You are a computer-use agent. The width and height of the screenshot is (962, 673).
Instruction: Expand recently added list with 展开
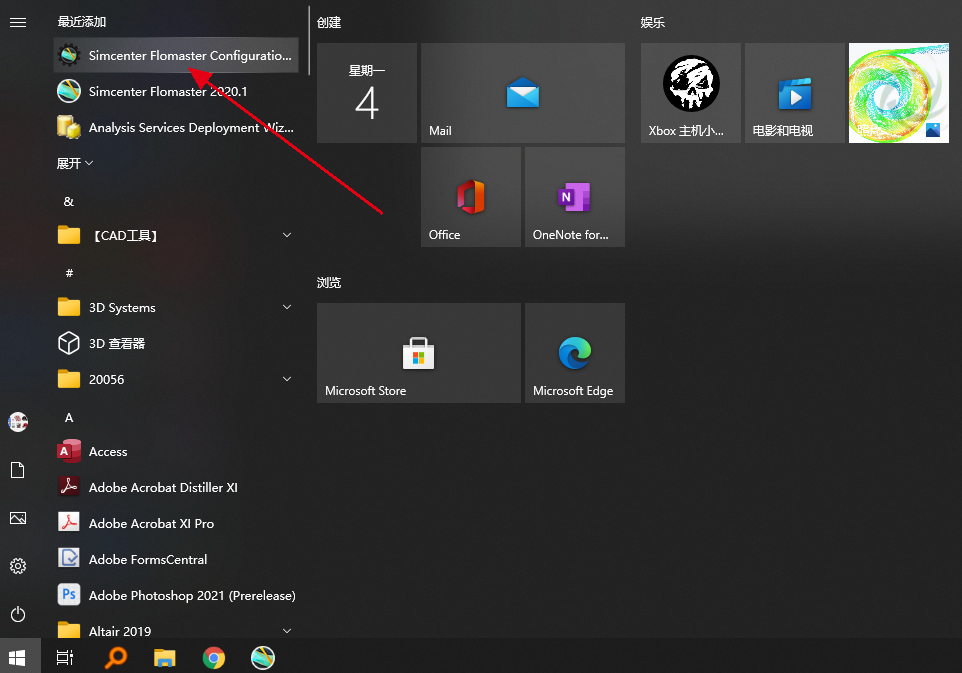[74, 163]
